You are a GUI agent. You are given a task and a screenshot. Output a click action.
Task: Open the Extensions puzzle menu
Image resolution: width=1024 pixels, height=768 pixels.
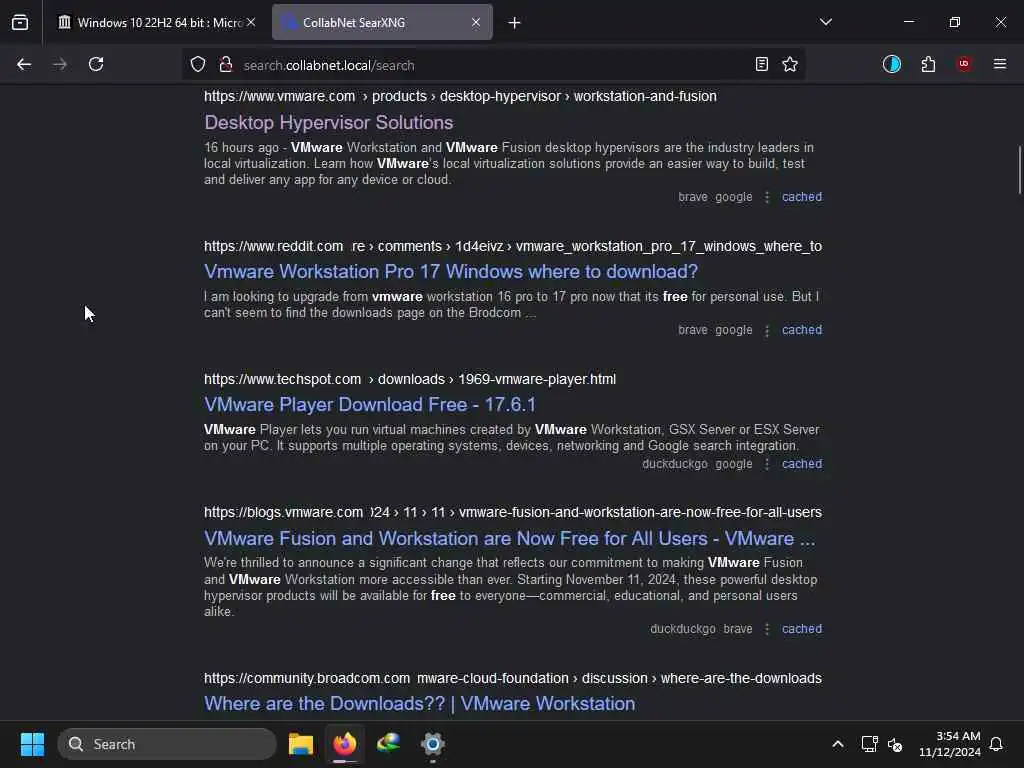coord(928,64)
